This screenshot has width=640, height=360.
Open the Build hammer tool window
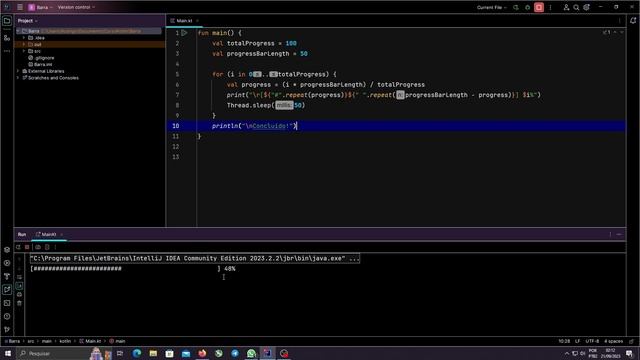(x=7, y=276)
